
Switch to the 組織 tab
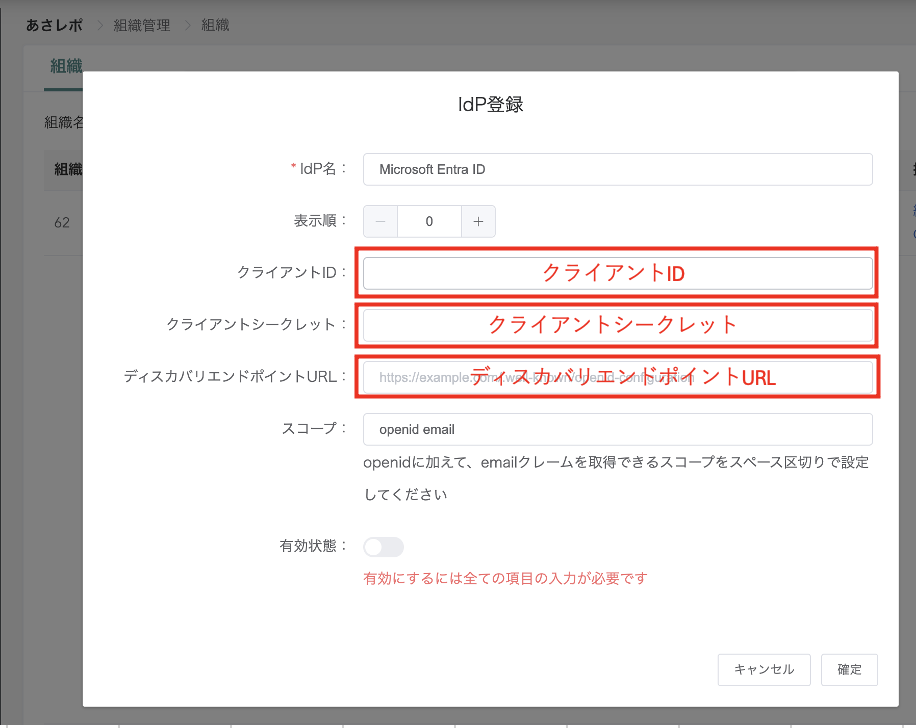[x=66, y=68]
